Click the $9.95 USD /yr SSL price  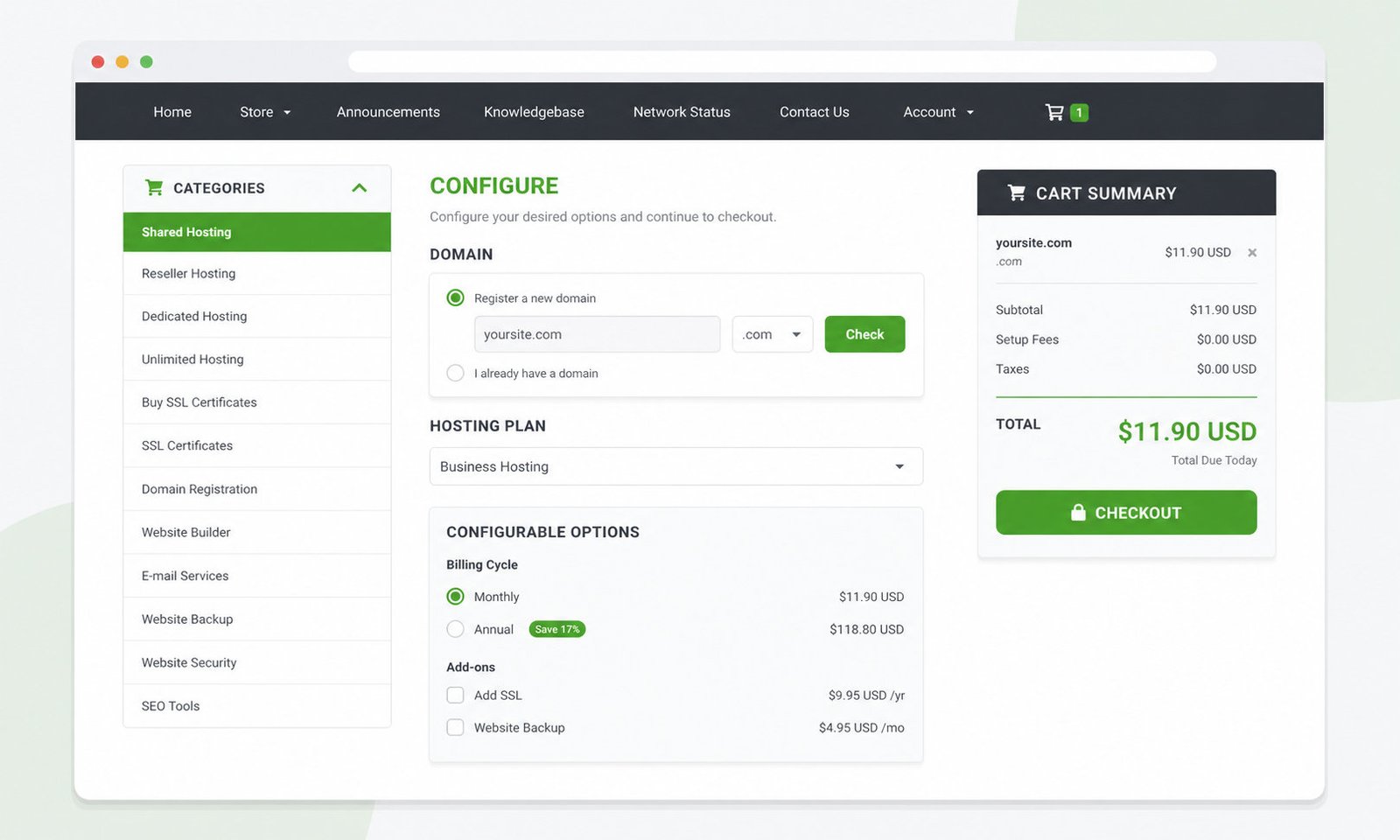tap(866, 695)
